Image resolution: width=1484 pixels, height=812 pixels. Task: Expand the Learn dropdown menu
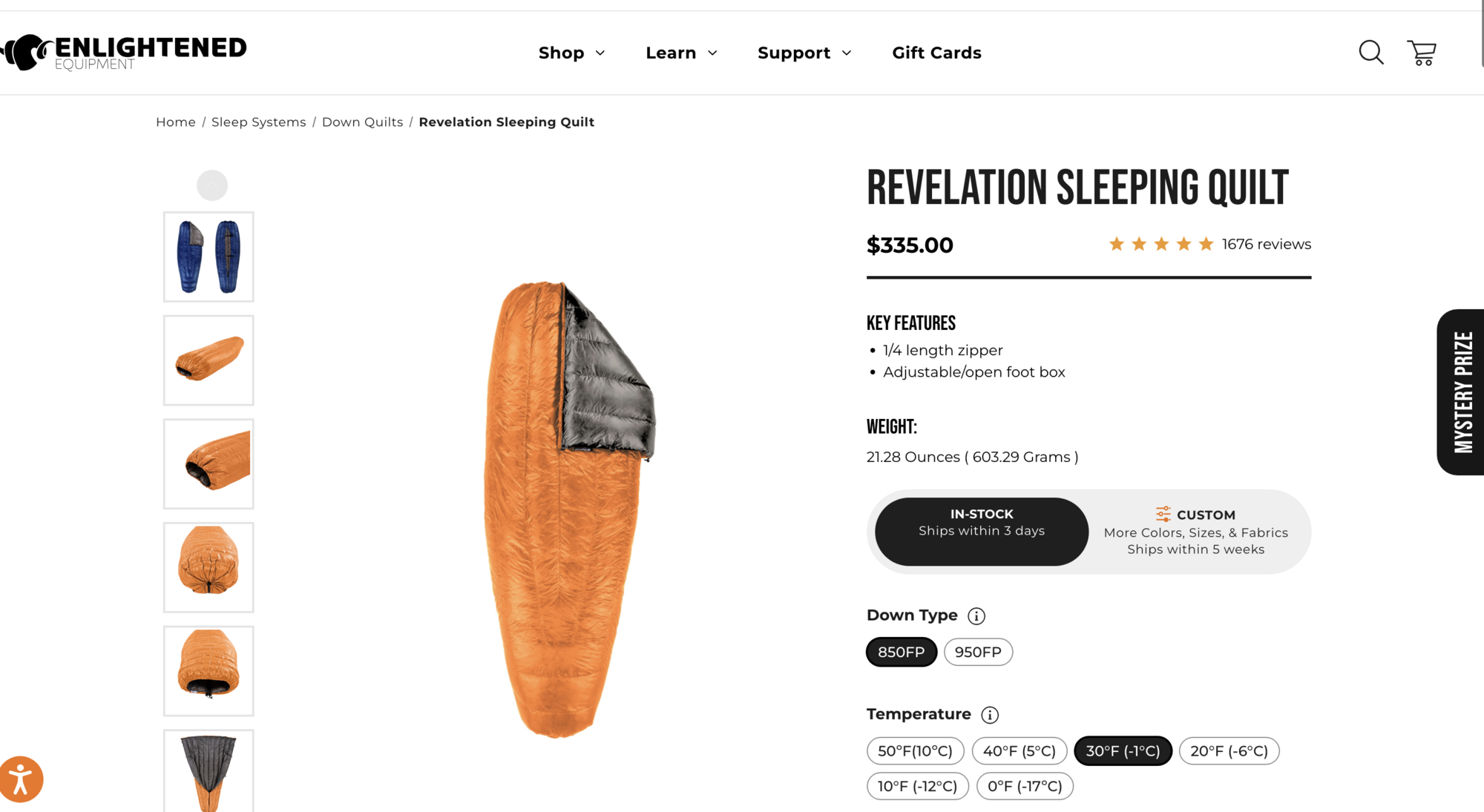coord(681,53)
